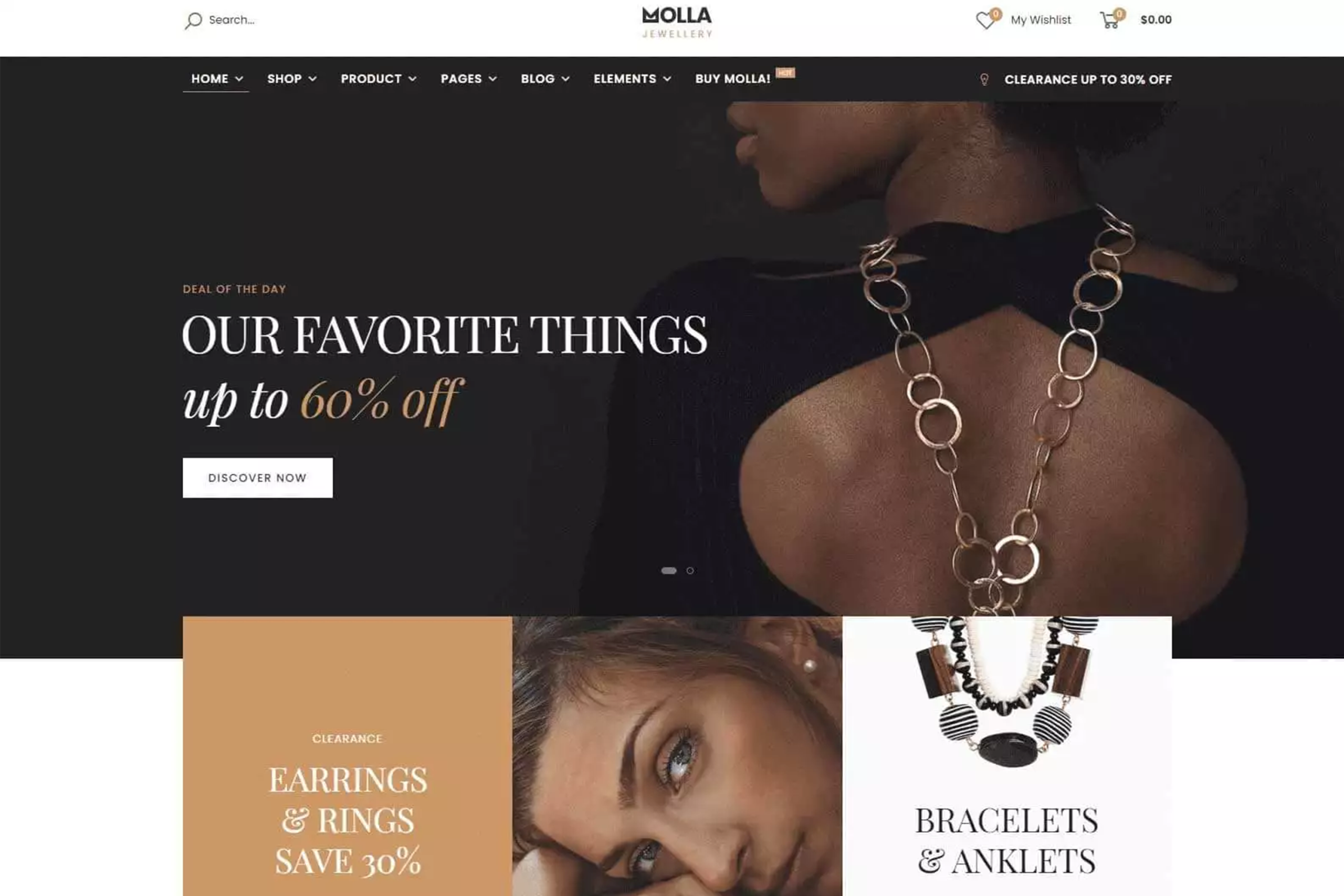Viewport: 1344px width, 896px height.
Task: Open the My Wishlist link
Action: point(1041,20)
